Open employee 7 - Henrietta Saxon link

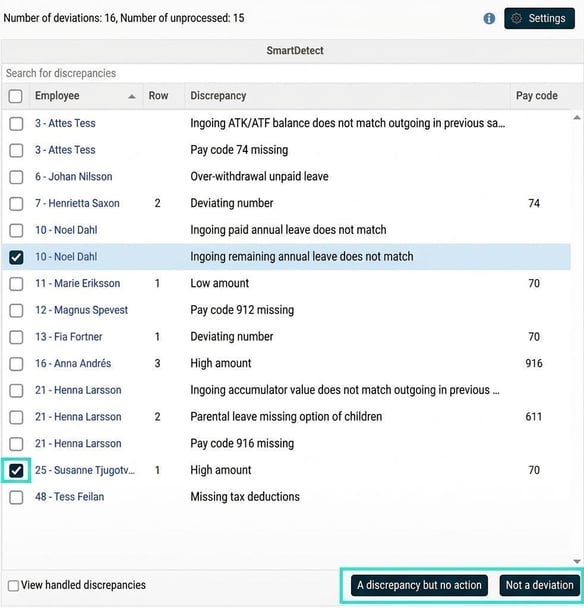(x=77, y=204)
